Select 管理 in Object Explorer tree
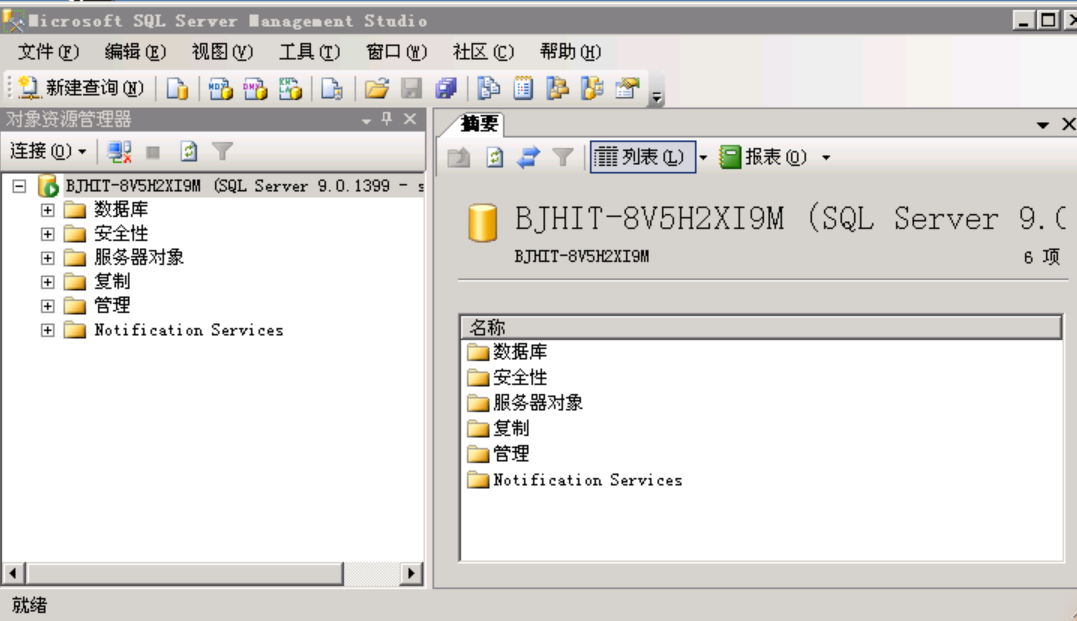The height and width of the screenshot is (621, 1077). 112,306
